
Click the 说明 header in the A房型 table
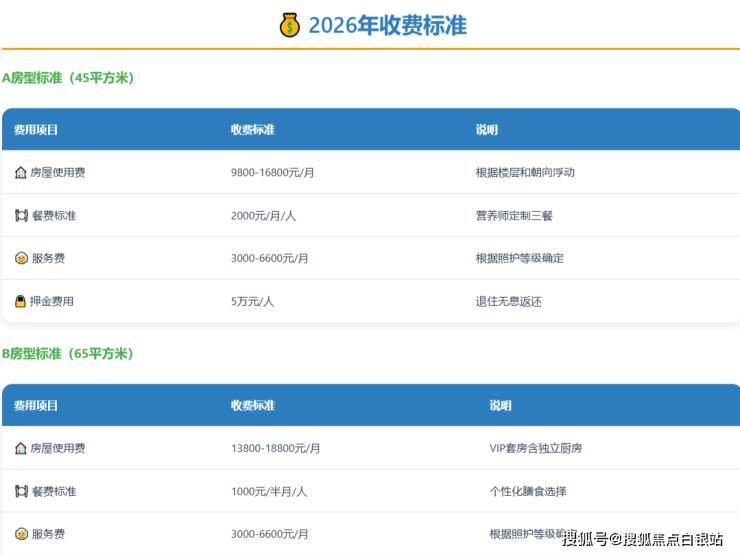point(487,130)
